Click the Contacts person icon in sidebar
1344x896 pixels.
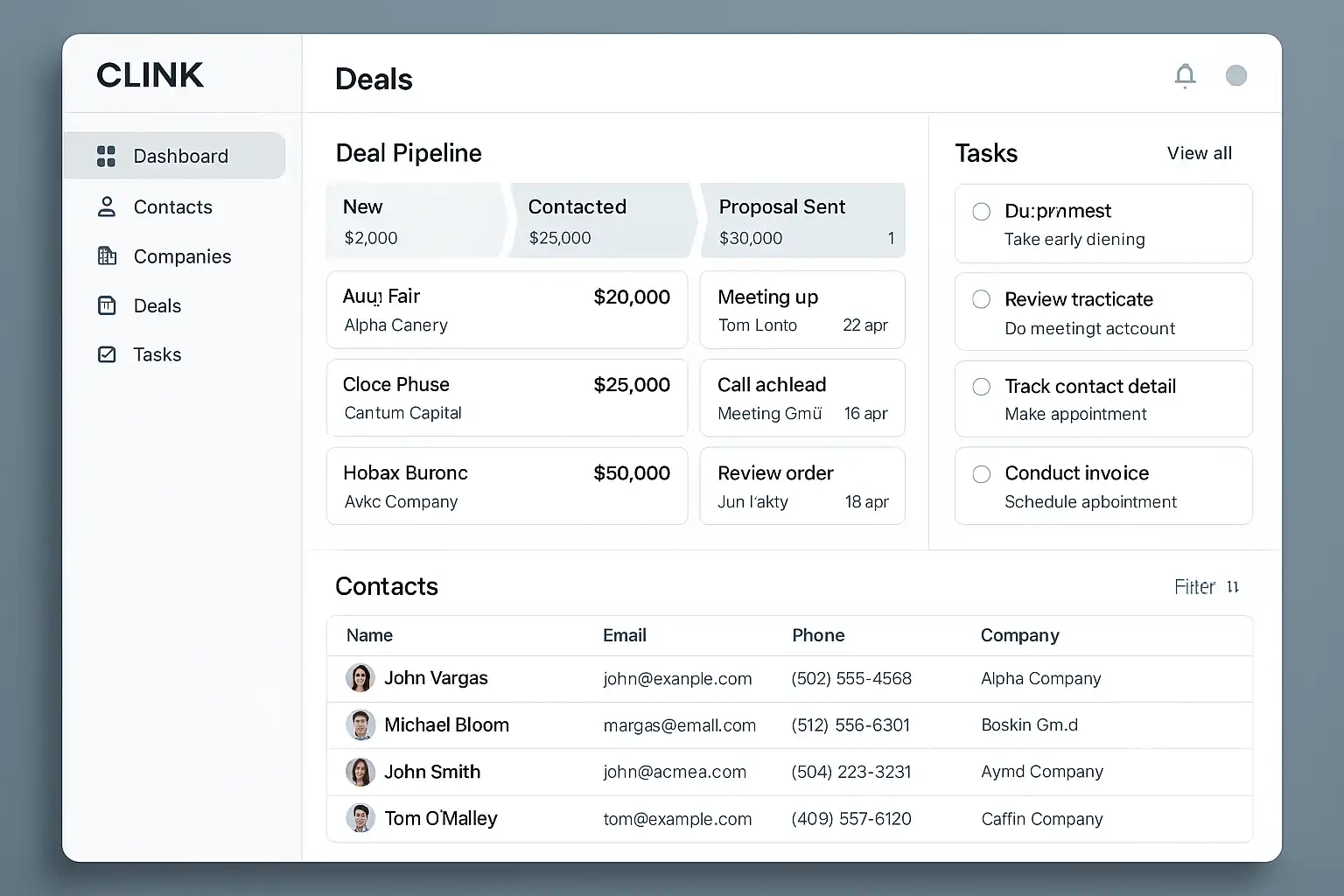click(x=106, y=207)
